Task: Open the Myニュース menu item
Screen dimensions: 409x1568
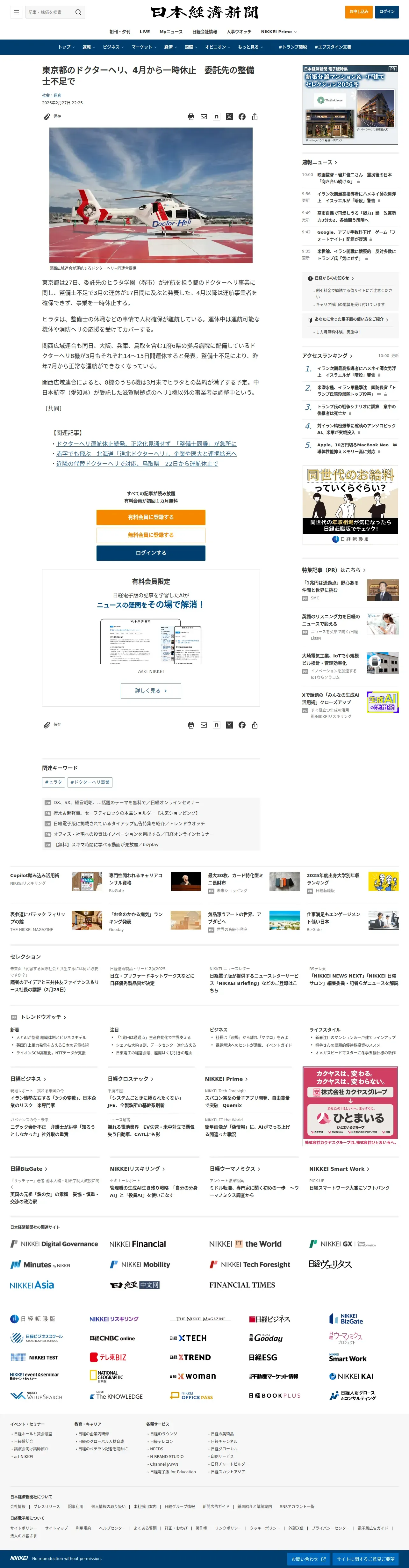Action: coord(171,32)
